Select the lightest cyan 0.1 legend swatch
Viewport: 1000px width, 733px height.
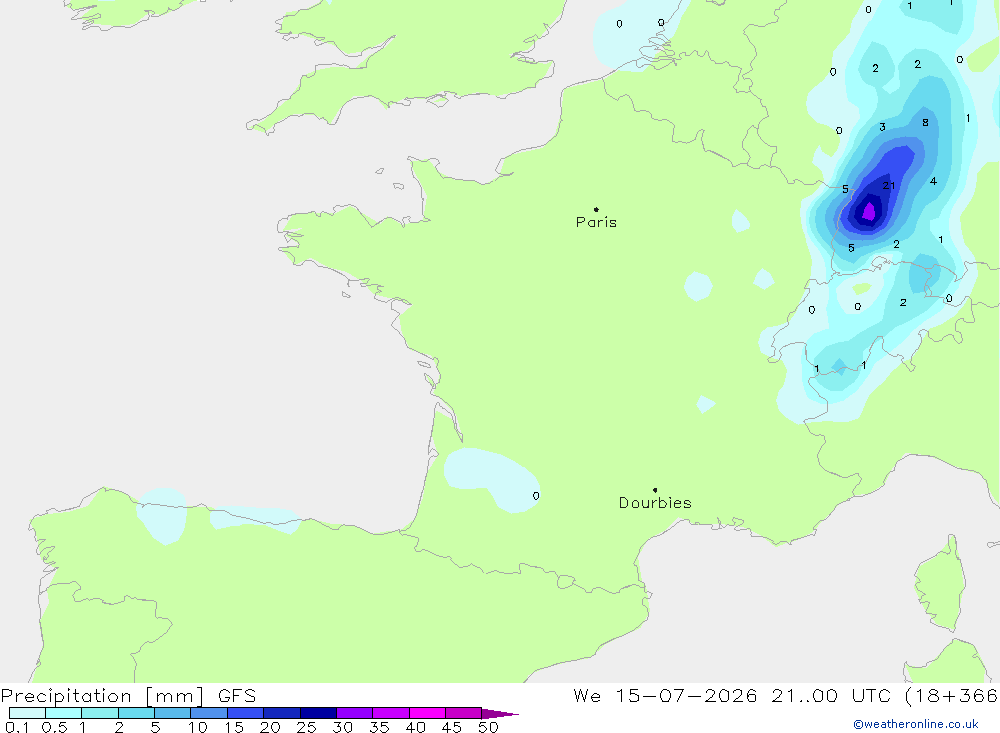[27, 713]
